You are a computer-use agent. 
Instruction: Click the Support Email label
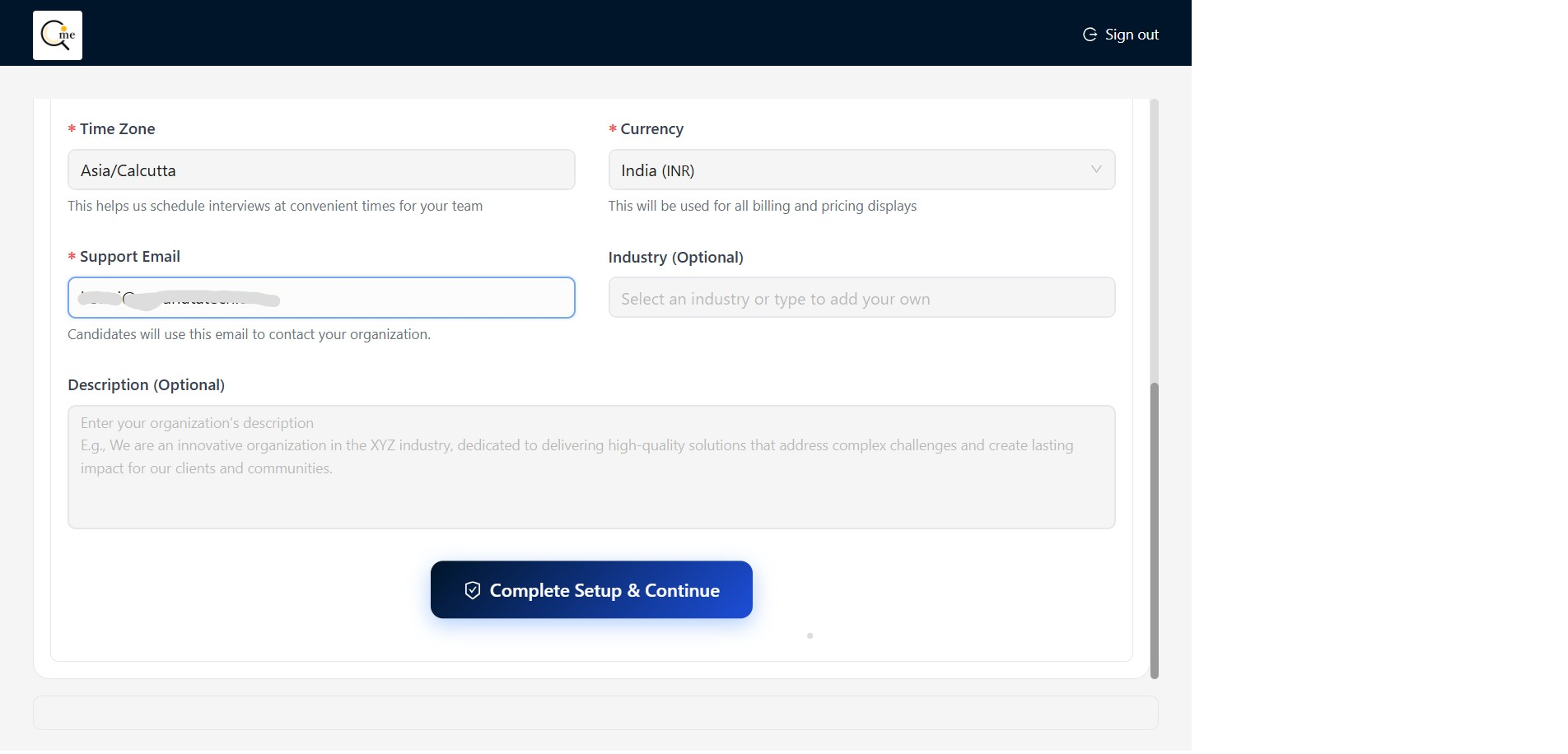point(129,257)
